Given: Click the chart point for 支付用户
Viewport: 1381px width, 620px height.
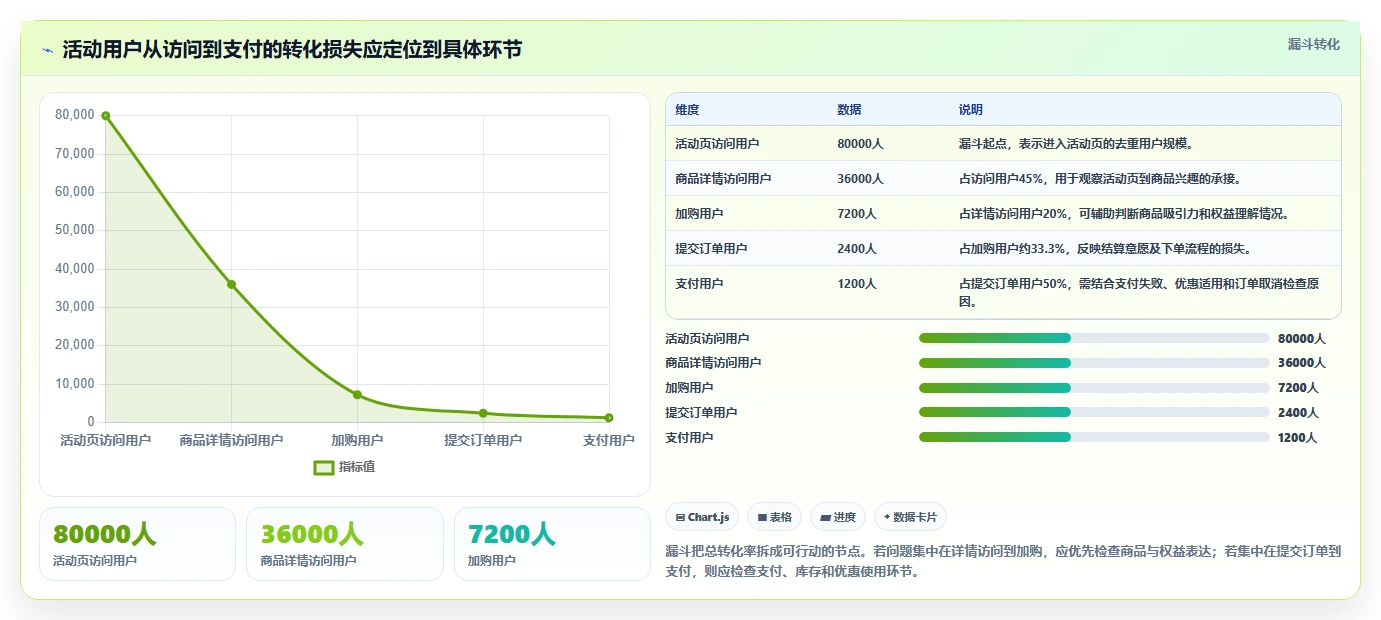Looking at the screenshot, I should [x=609, y=418].
